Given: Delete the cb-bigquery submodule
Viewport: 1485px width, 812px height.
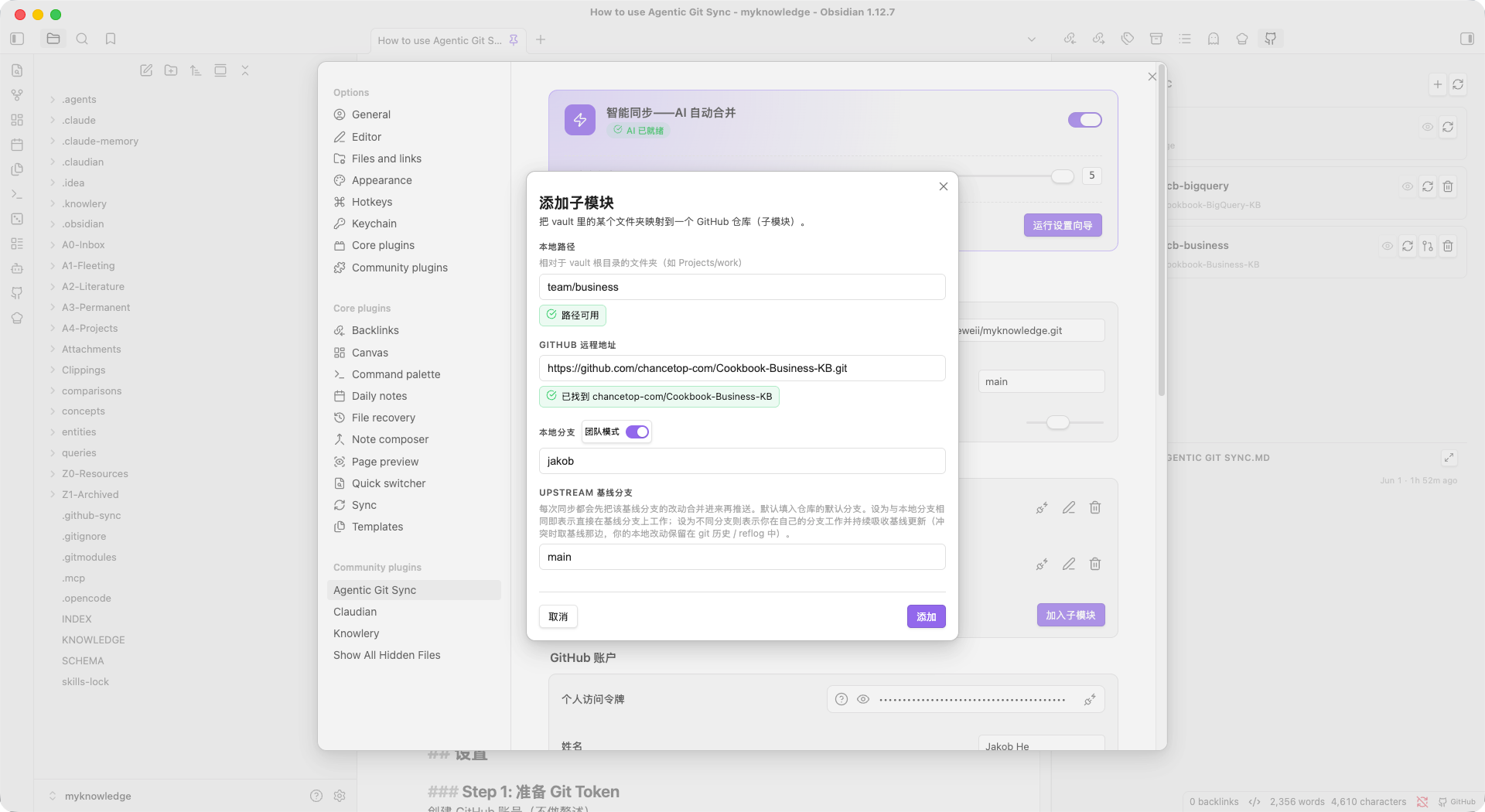Looking at the screenshot, I should tap(1448, 186).
